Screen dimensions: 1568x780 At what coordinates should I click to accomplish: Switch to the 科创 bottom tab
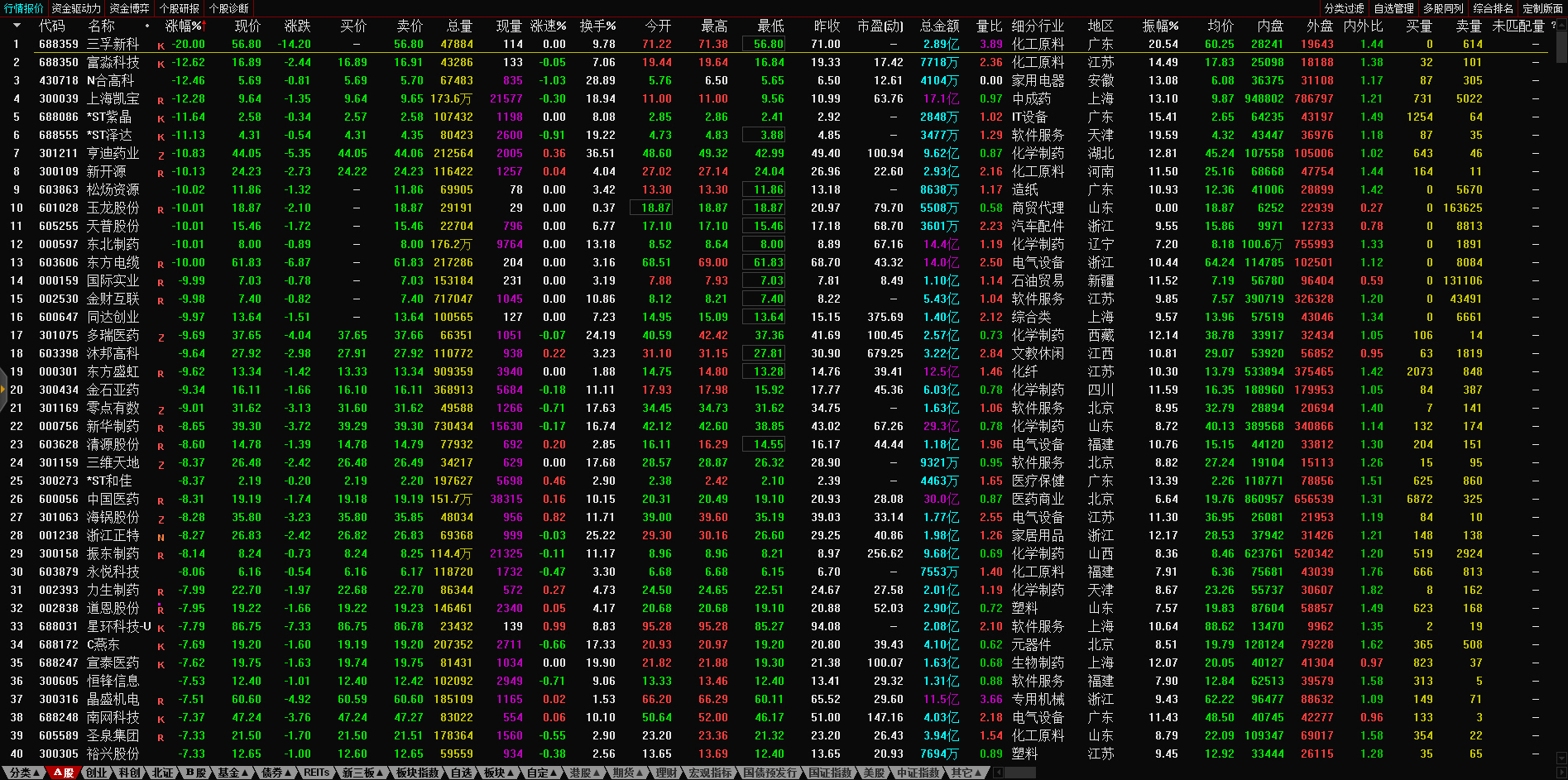point(129,773)
